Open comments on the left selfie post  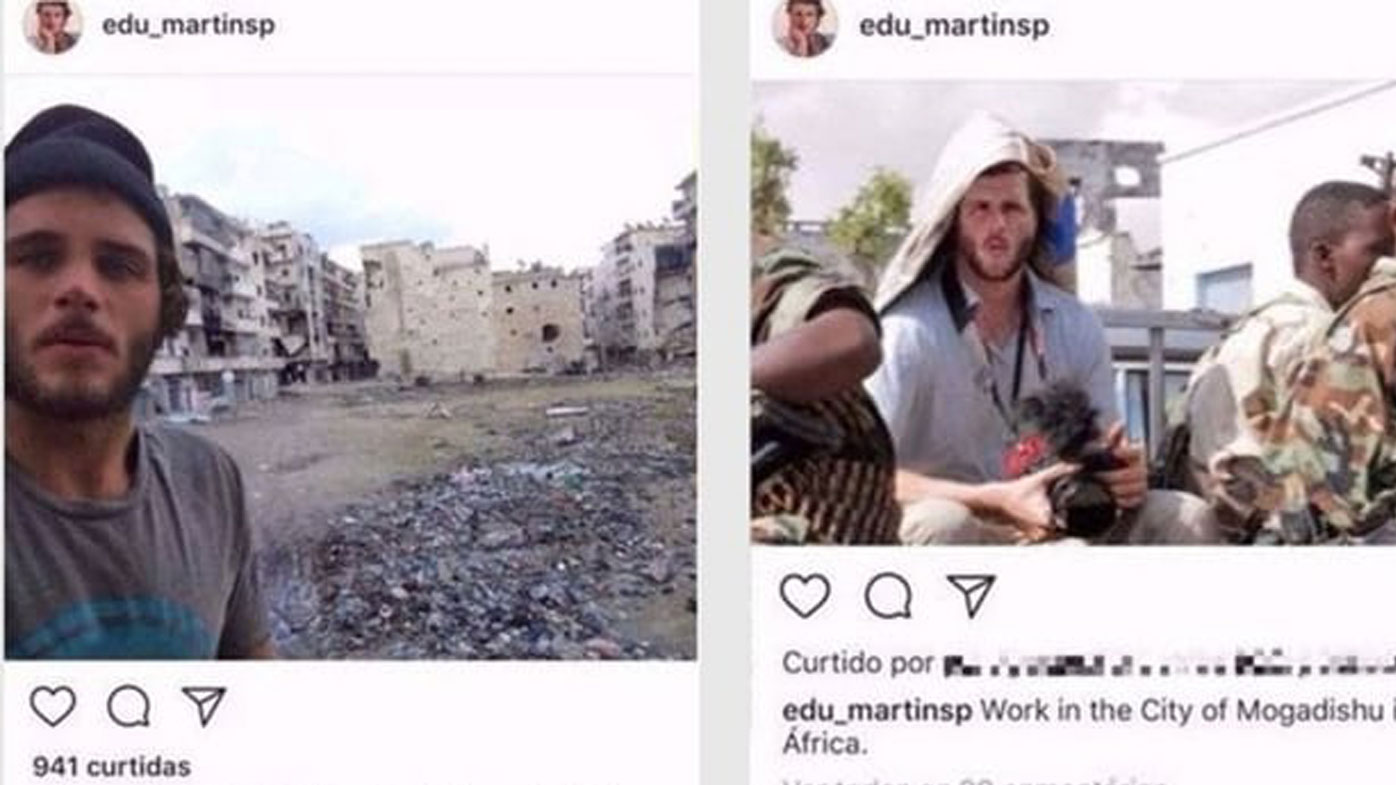(129, 706)
